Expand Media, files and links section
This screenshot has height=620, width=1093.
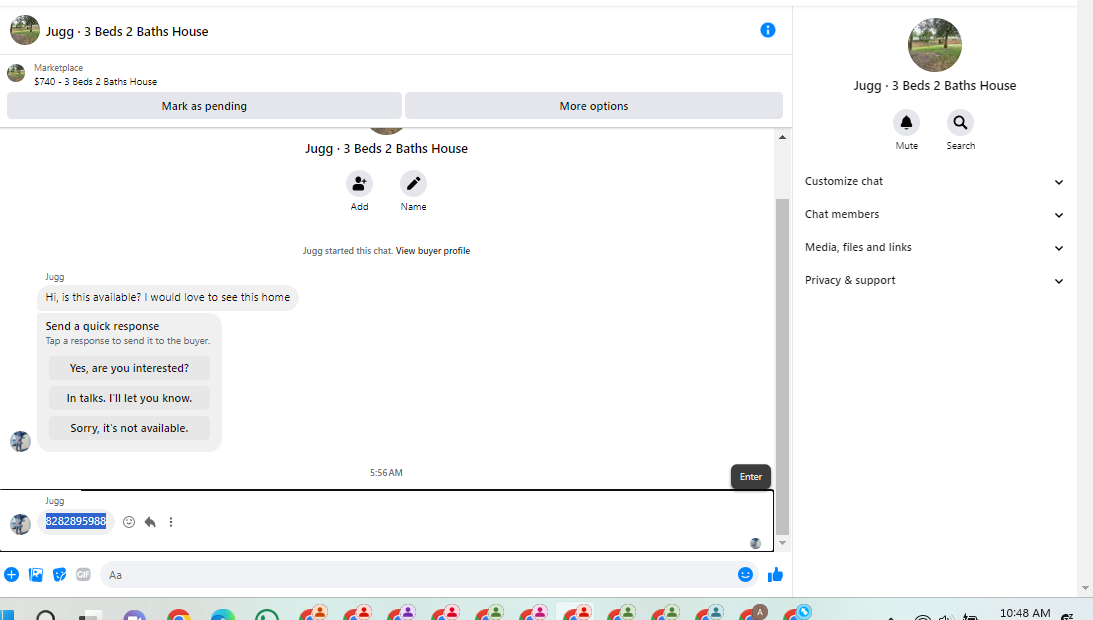[934, 248]
